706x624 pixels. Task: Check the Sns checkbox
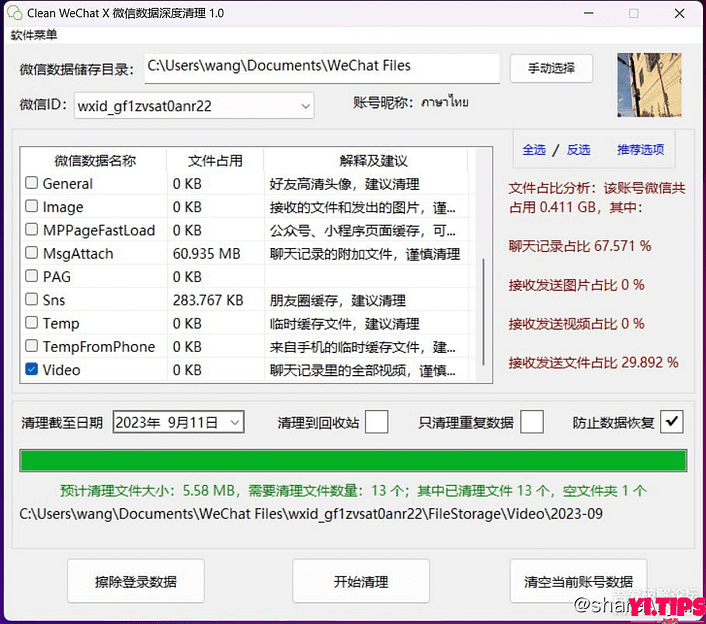(32, 299)
